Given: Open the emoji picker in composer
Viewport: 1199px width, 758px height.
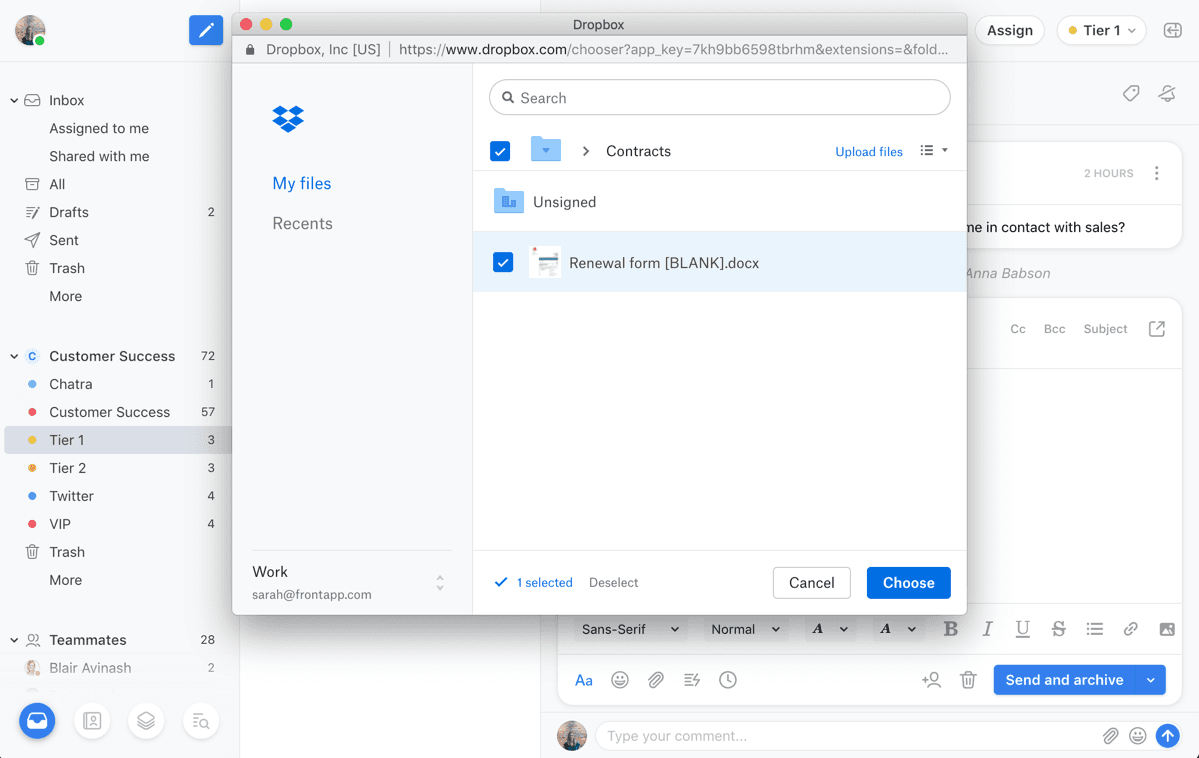Looking at the screenshot, I should [620, 680].
